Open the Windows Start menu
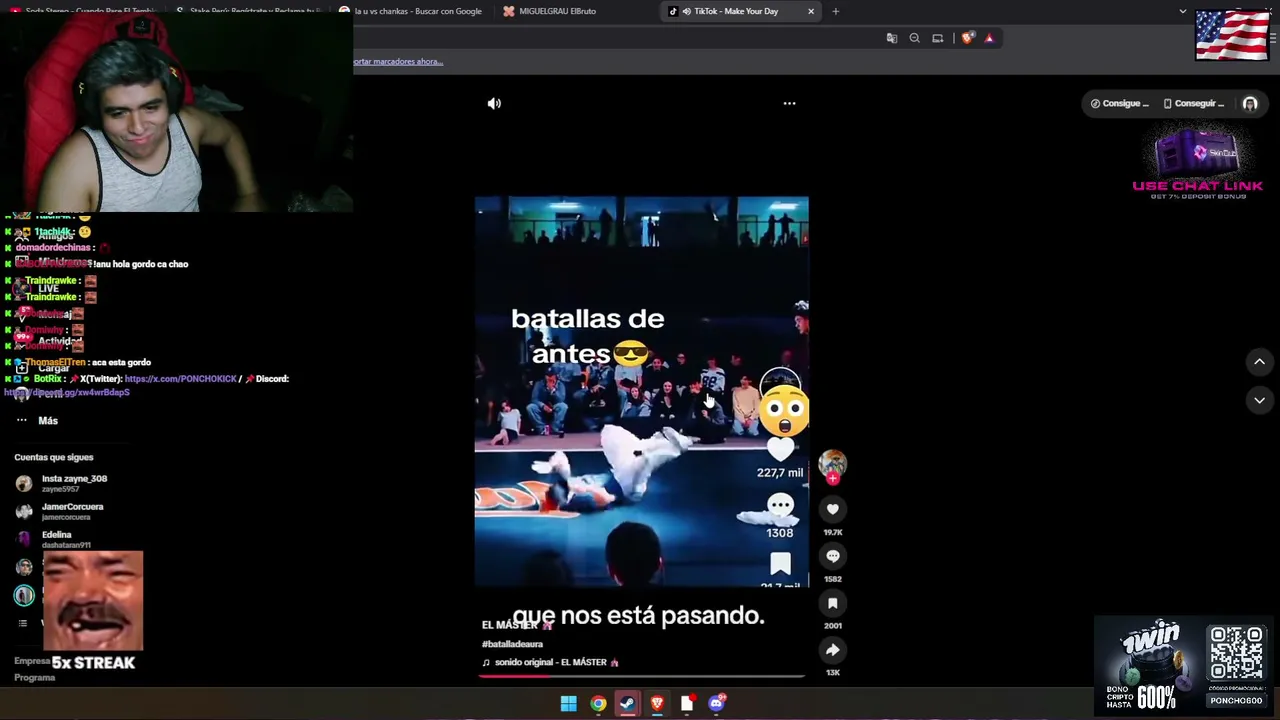 [568, 703]
